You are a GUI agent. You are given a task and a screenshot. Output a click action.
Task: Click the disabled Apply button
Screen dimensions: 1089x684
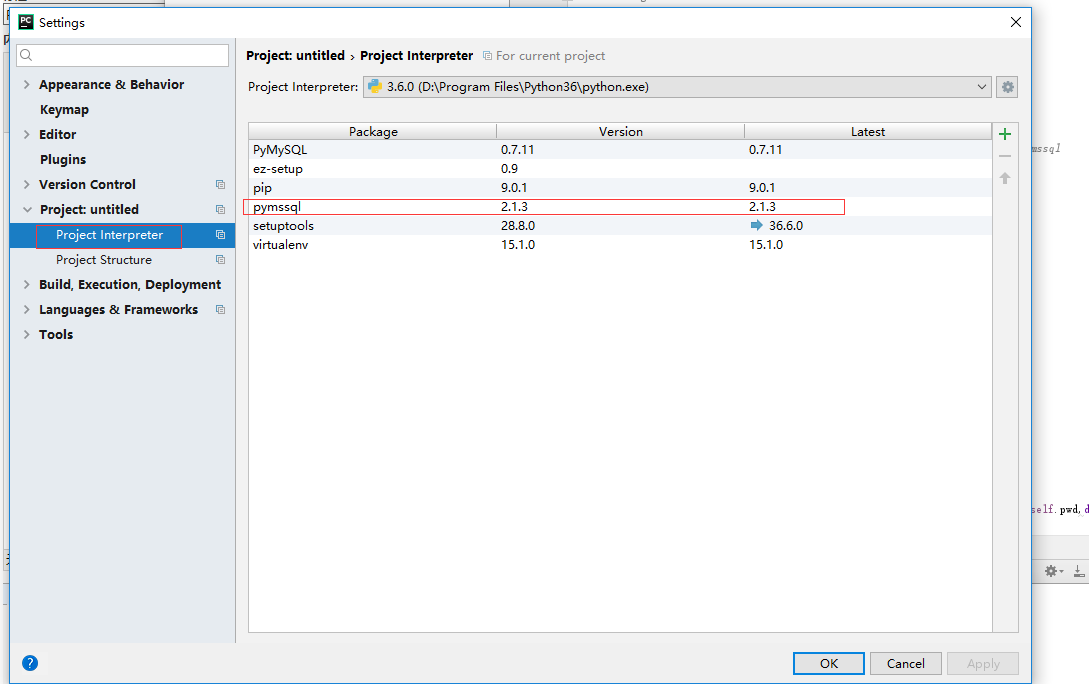click(983, 663)
